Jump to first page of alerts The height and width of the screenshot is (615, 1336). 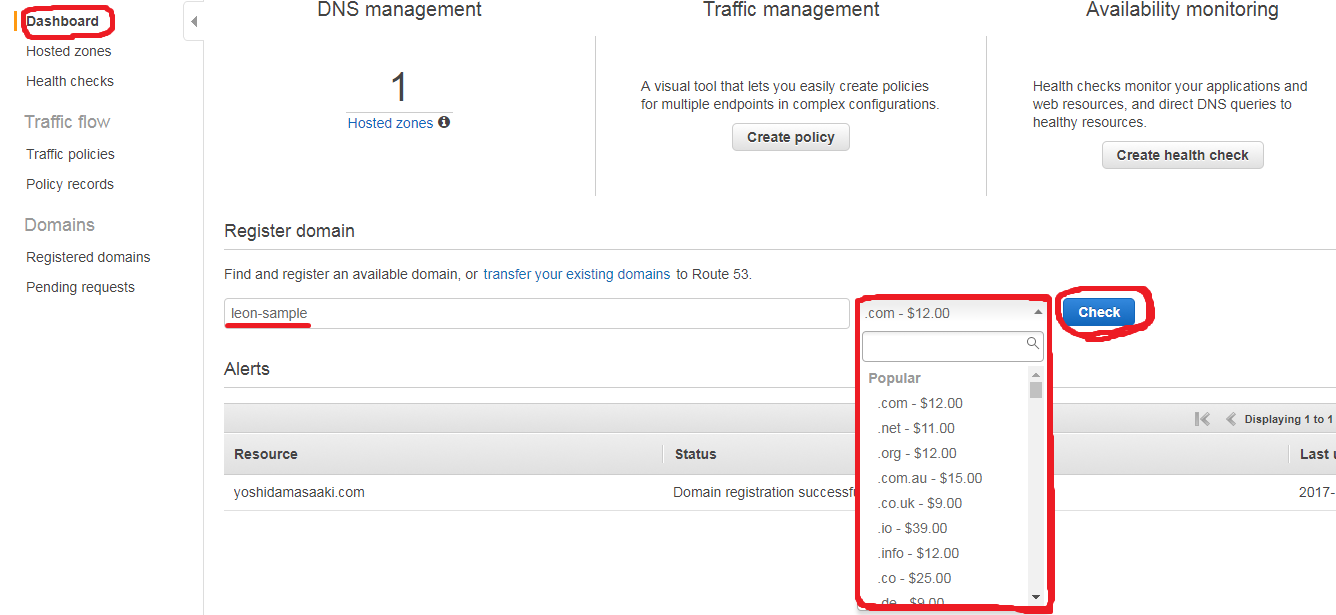pos(1202,419)
